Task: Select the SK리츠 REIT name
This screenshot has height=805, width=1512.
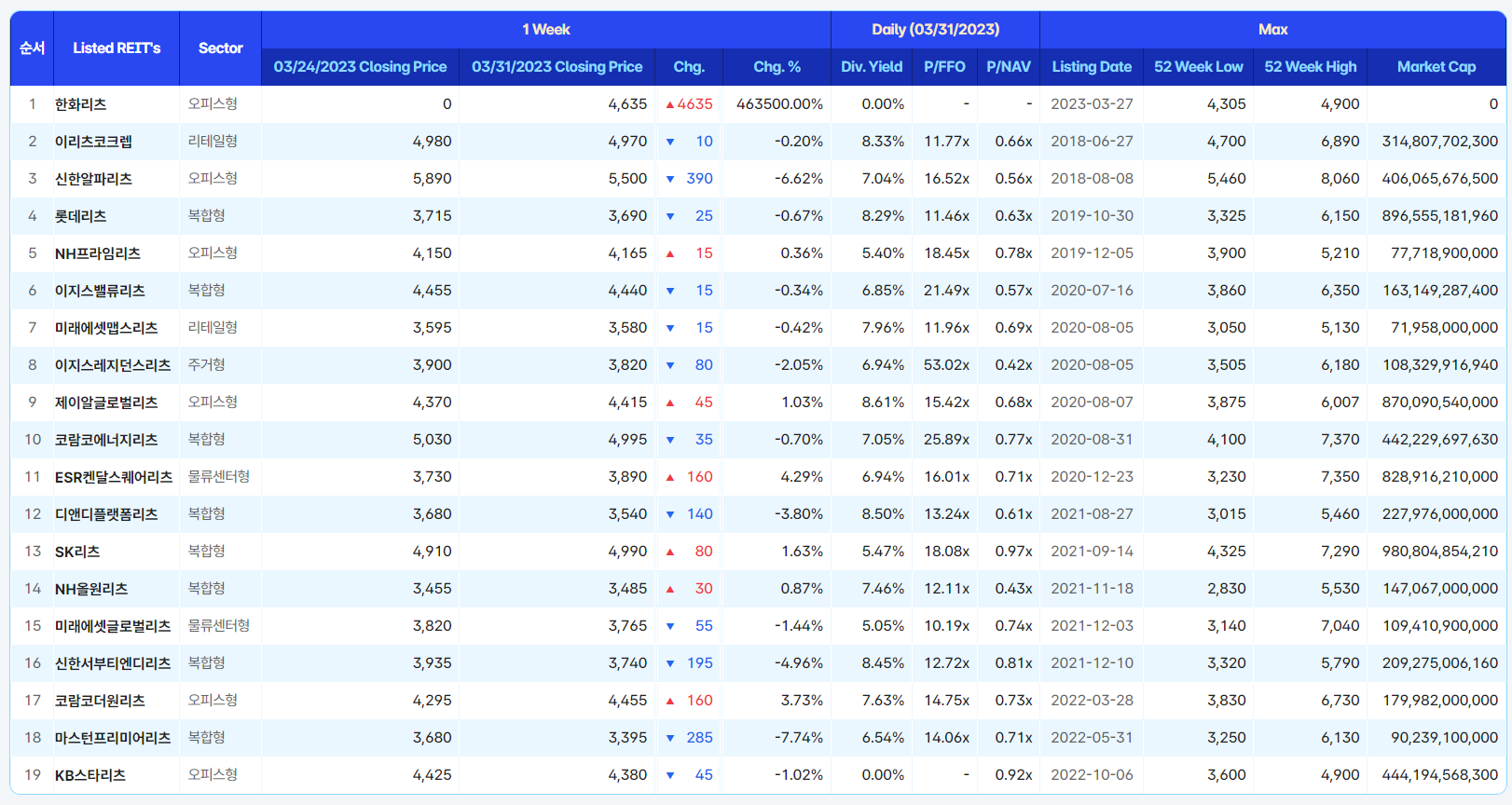Action: (x=77, y=552)
